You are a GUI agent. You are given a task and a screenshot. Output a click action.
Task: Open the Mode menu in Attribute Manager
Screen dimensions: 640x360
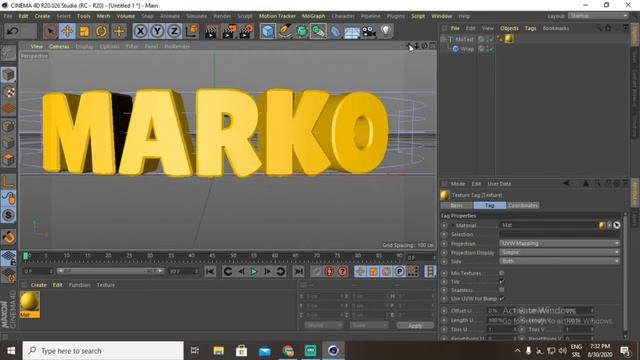point(458,184)
